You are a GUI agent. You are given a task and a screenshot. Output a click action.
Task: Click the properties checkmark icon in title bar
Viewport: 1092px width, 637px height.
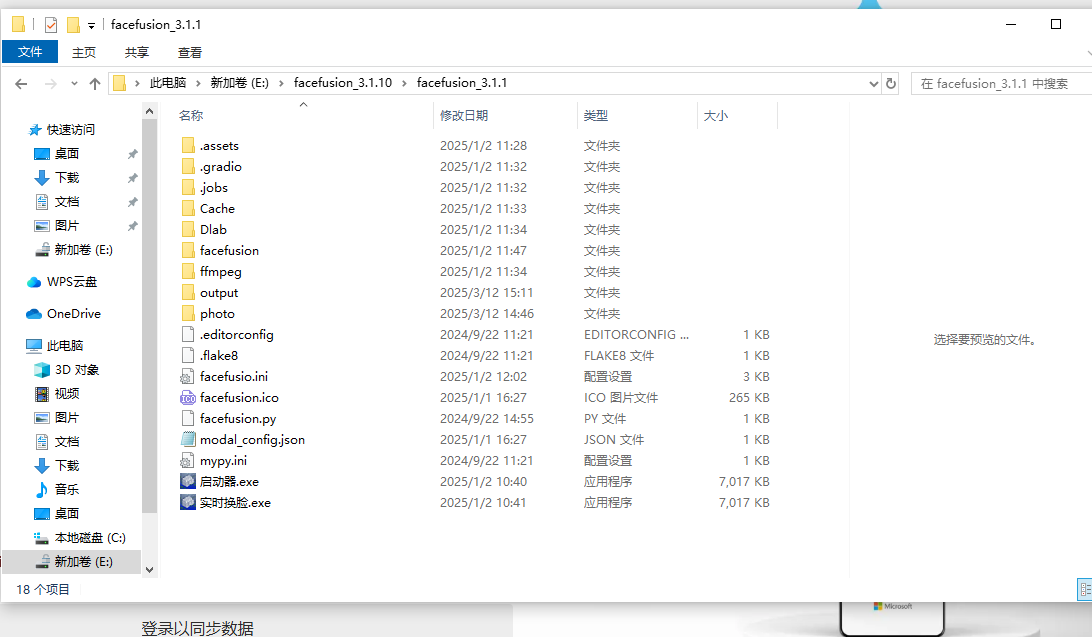pos(51,25)
